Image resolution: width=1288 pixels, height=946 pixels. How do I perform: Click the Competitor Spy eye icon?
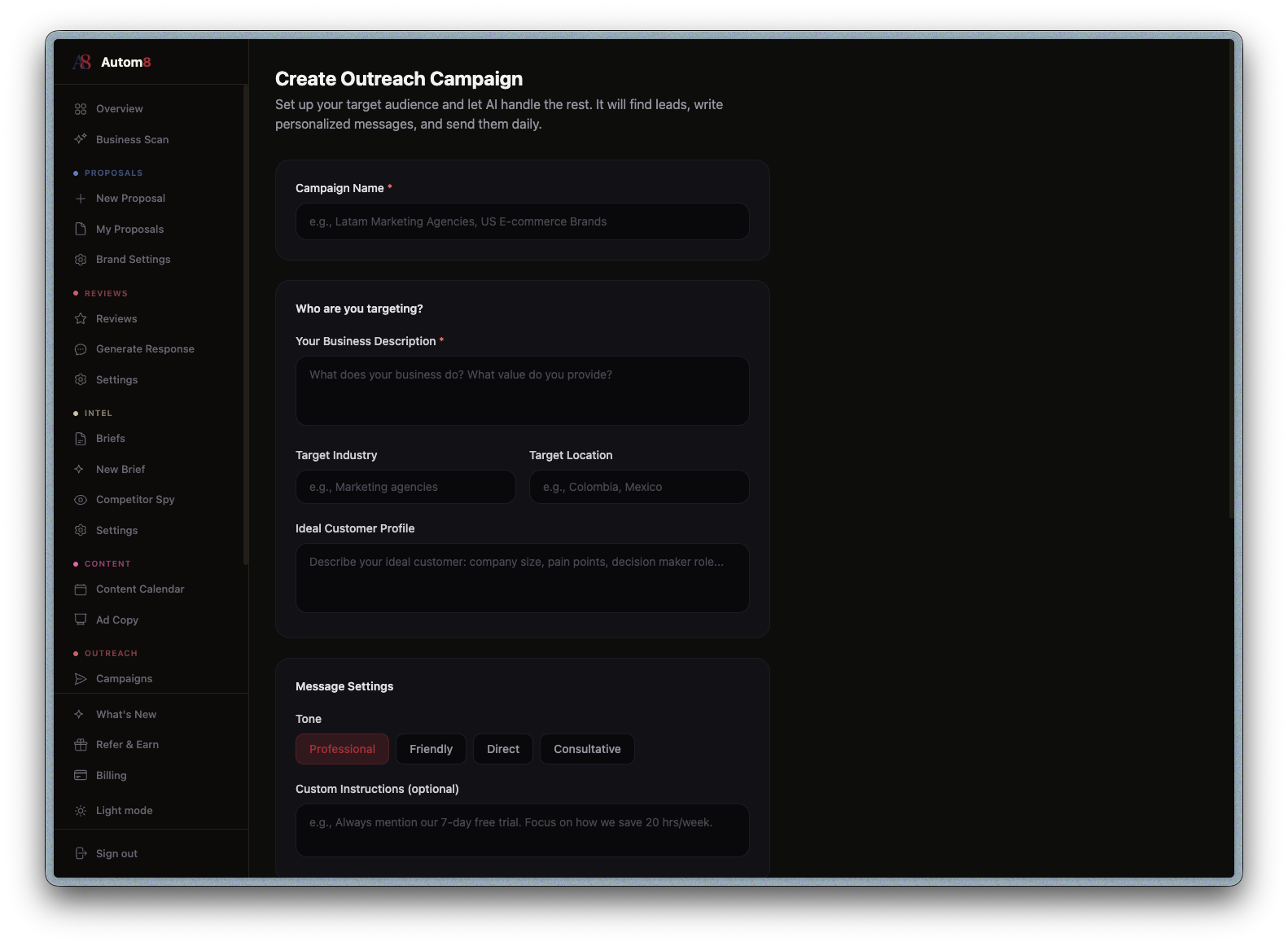click(x=81, y=500)
